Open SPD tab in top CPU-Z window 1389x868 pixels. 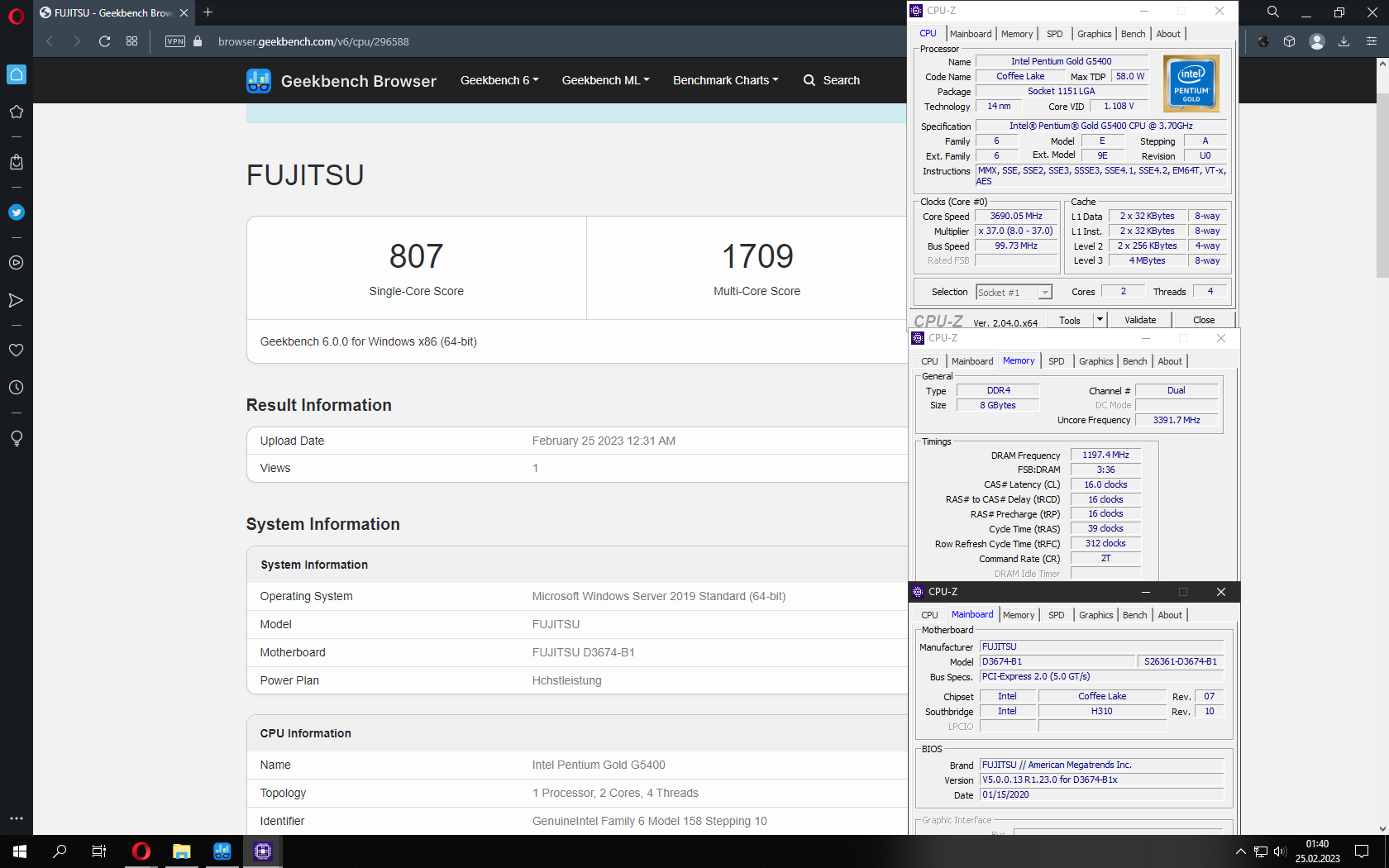[x=1055, y=34]
